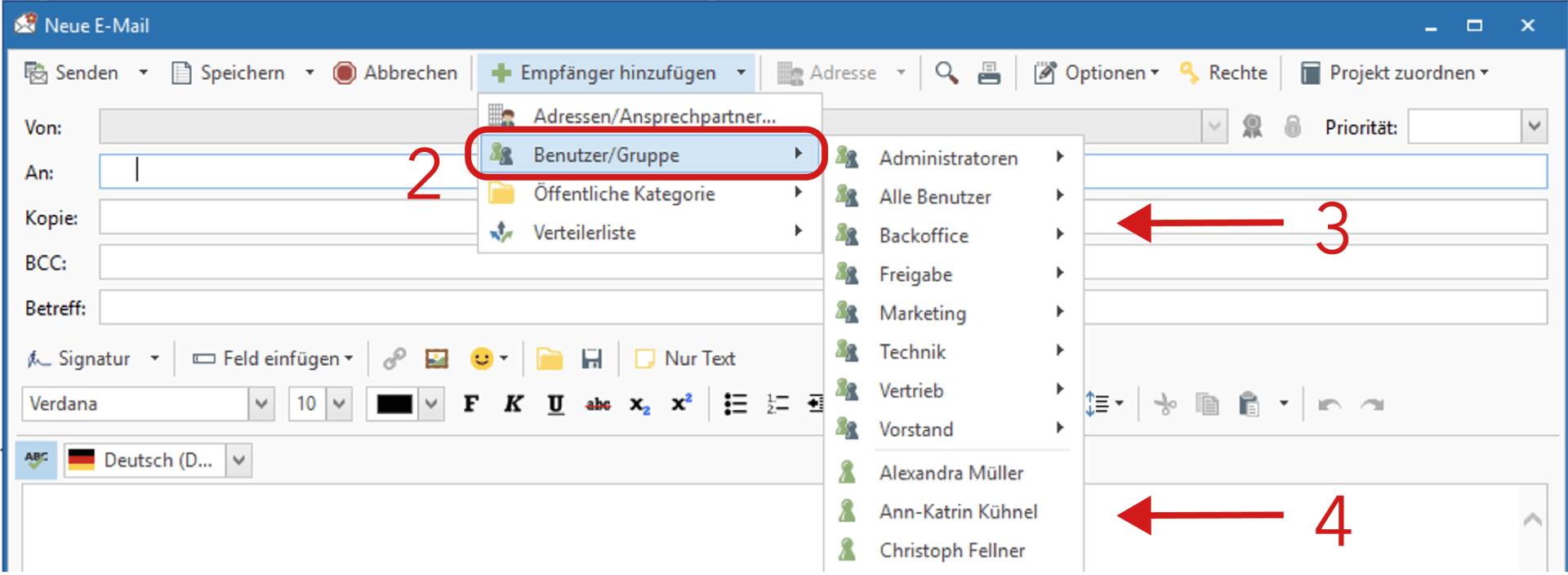Open the Senden dropdown arrow

(144, 73)
